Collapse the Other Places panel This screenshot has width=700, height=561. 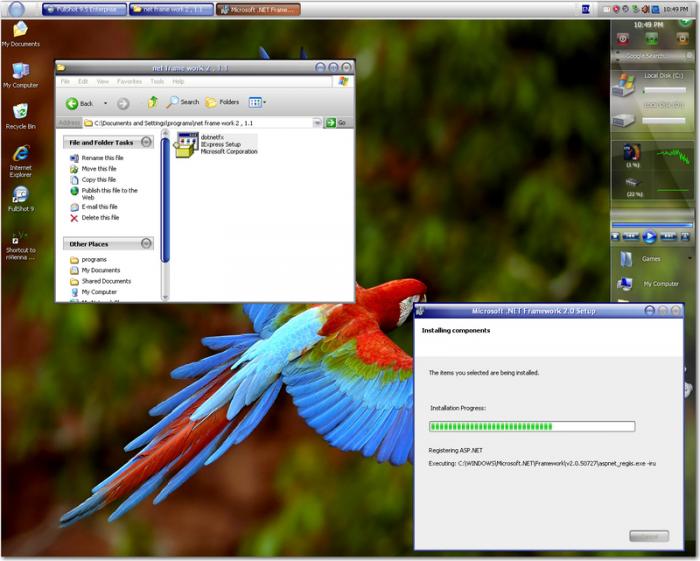pos(146,243)
